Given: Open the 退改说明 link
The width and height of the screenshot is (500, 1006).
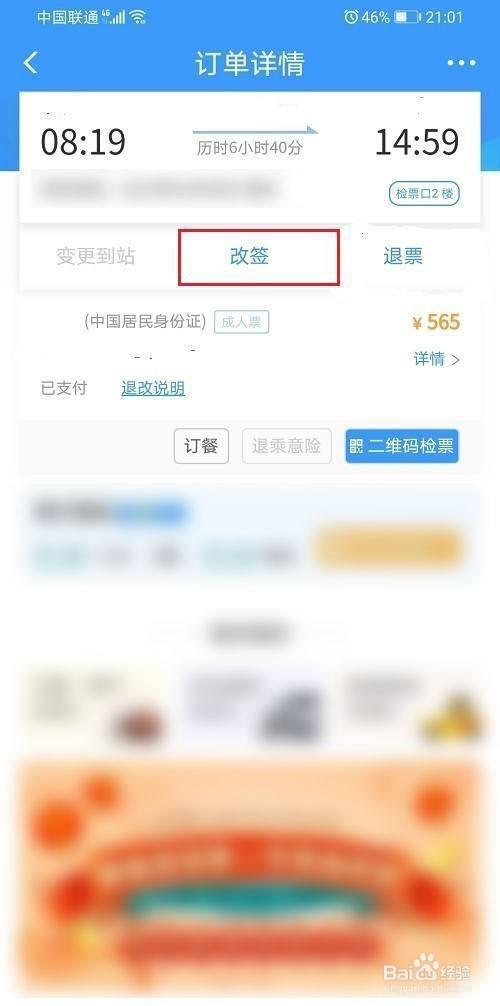Looking at the screenshot, I should pos(153,388).
